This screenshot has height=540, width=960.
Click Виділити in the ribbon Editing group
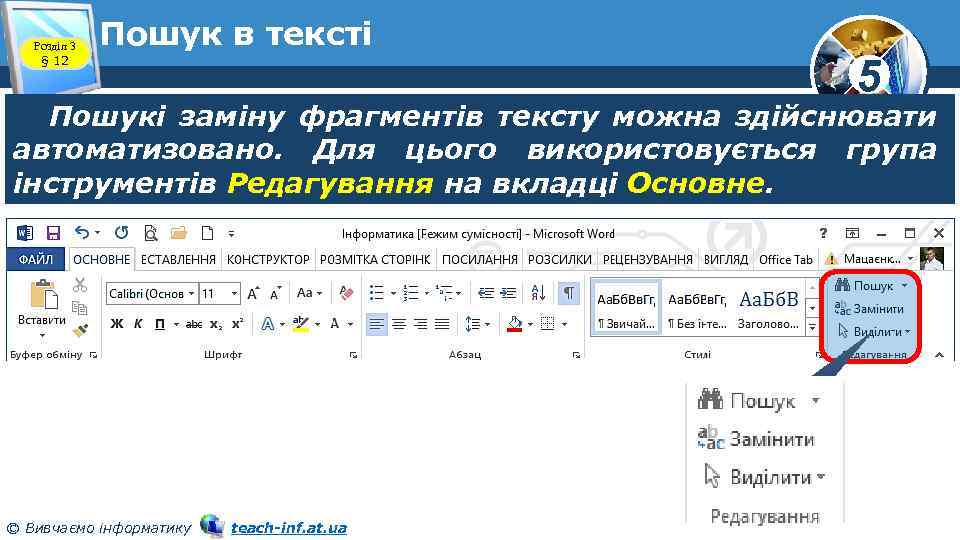pos(874,331)
